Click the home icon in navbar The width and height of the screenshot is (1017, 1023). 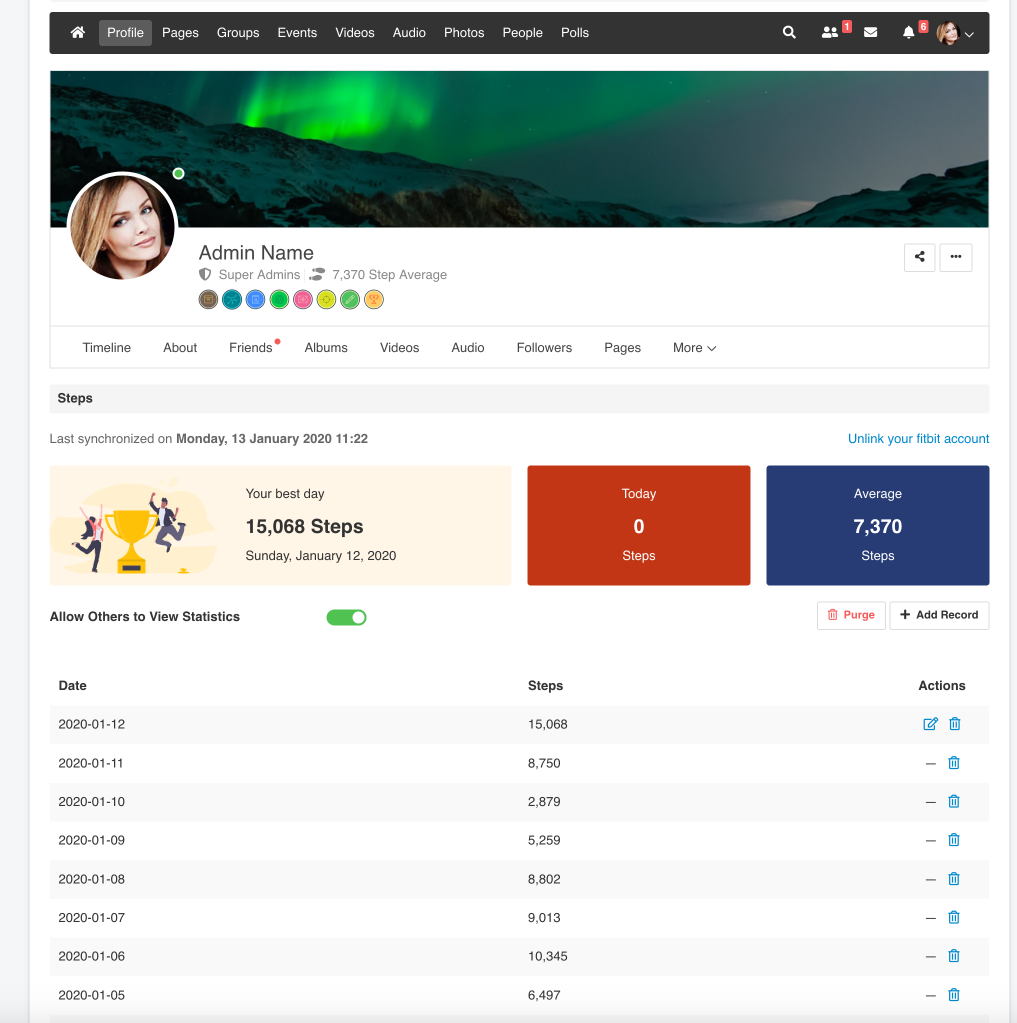pos(78,33)
